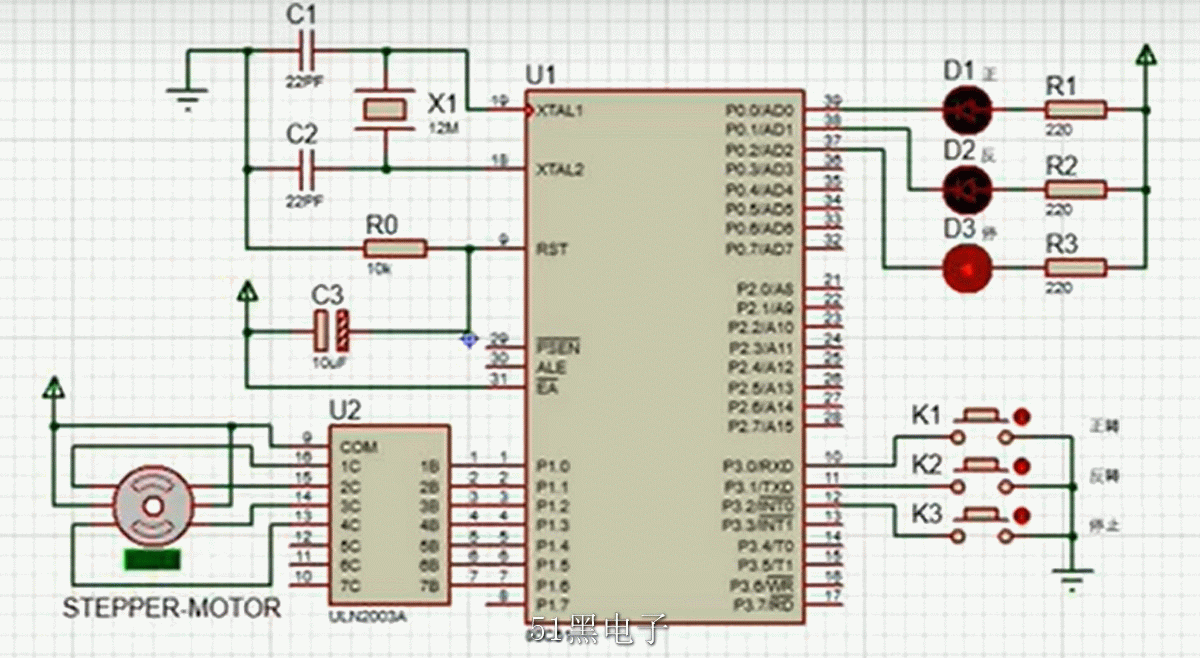Select electrolytic capacitor C3

(333, 330)
